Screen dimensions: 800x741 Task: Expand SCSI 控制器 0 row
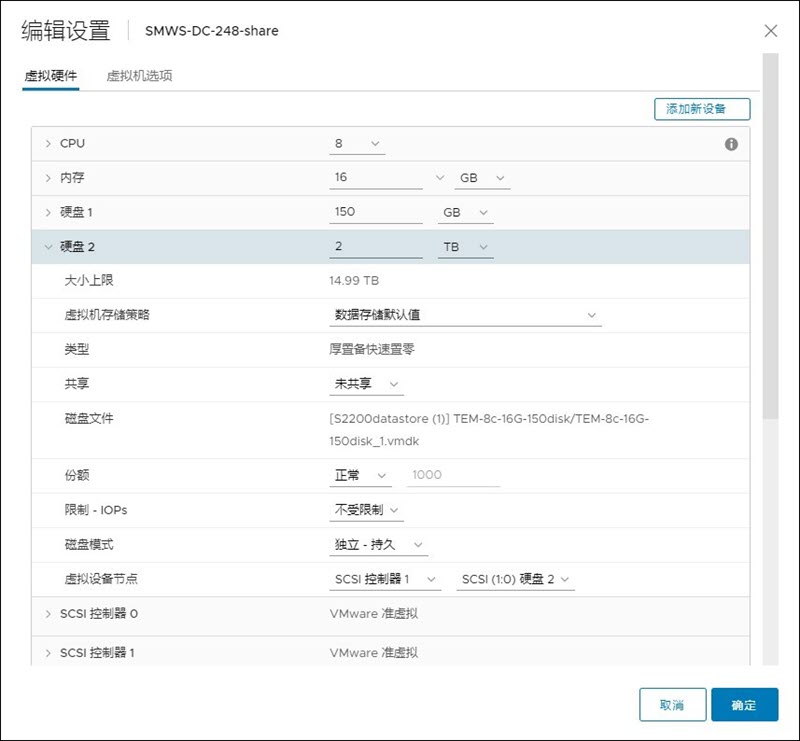coord(48,613)
